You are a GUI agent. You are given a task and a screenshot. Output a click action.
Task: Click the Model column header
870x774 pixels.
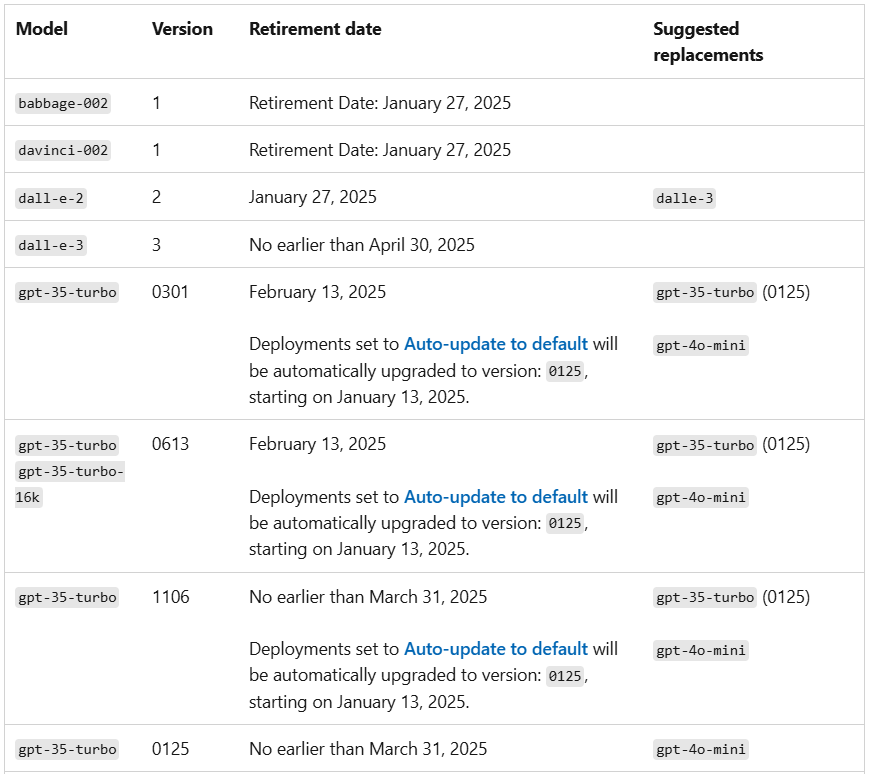click(42, 29)
